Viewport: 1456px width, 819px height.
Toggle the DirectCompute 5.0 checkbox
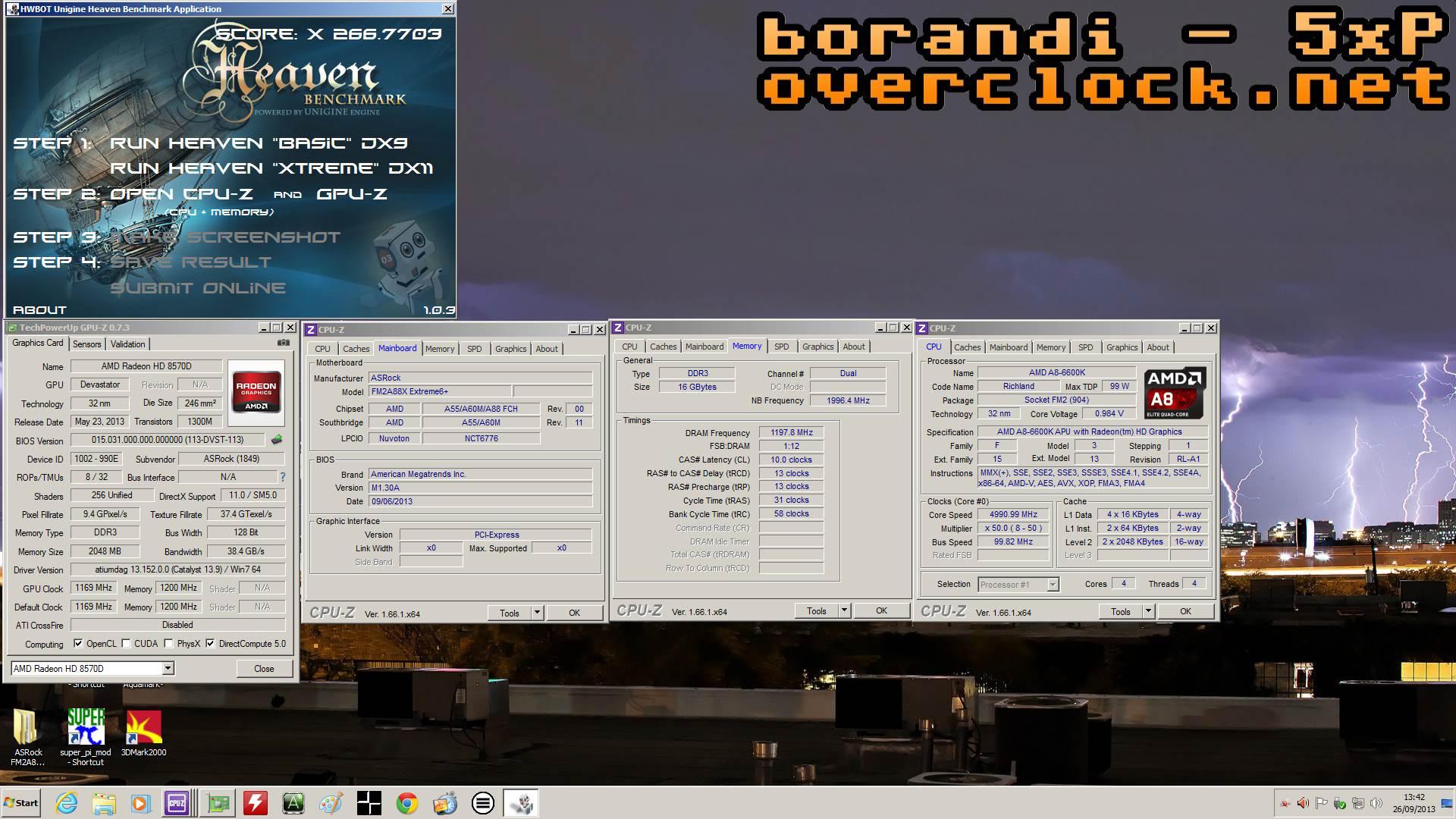point(210,643)
